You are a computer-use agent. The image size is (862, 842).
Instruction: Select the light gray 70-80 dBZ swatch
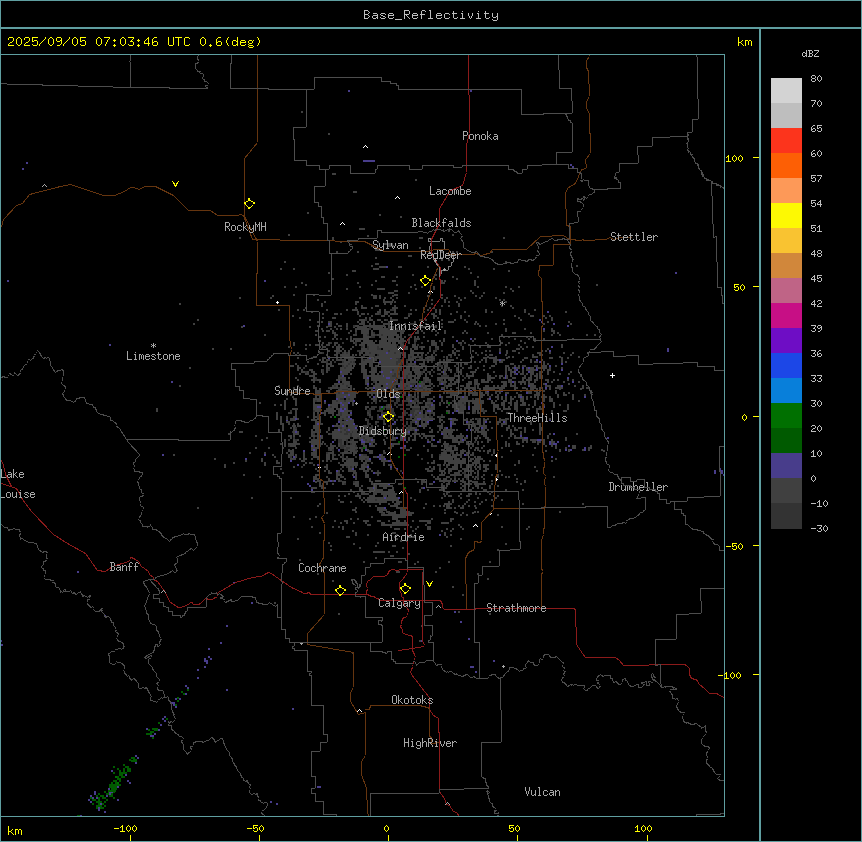tap(786, 91)
